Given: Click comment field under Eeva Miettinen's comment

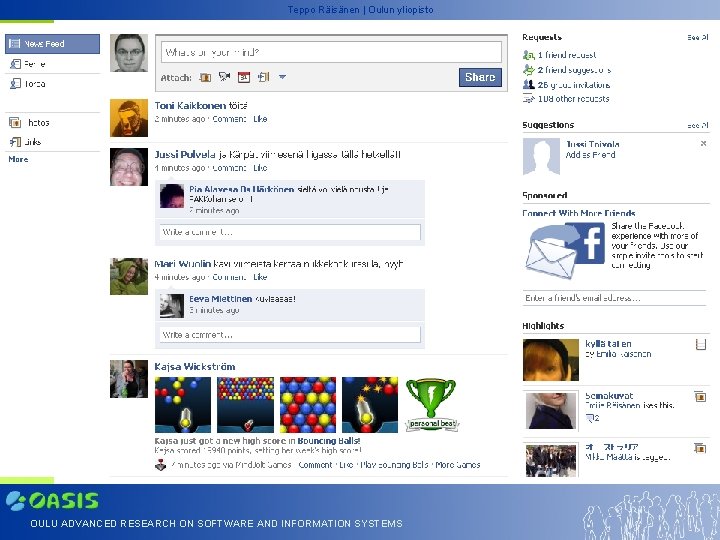Looking at the screenshot, I should [x=290, y=335].
